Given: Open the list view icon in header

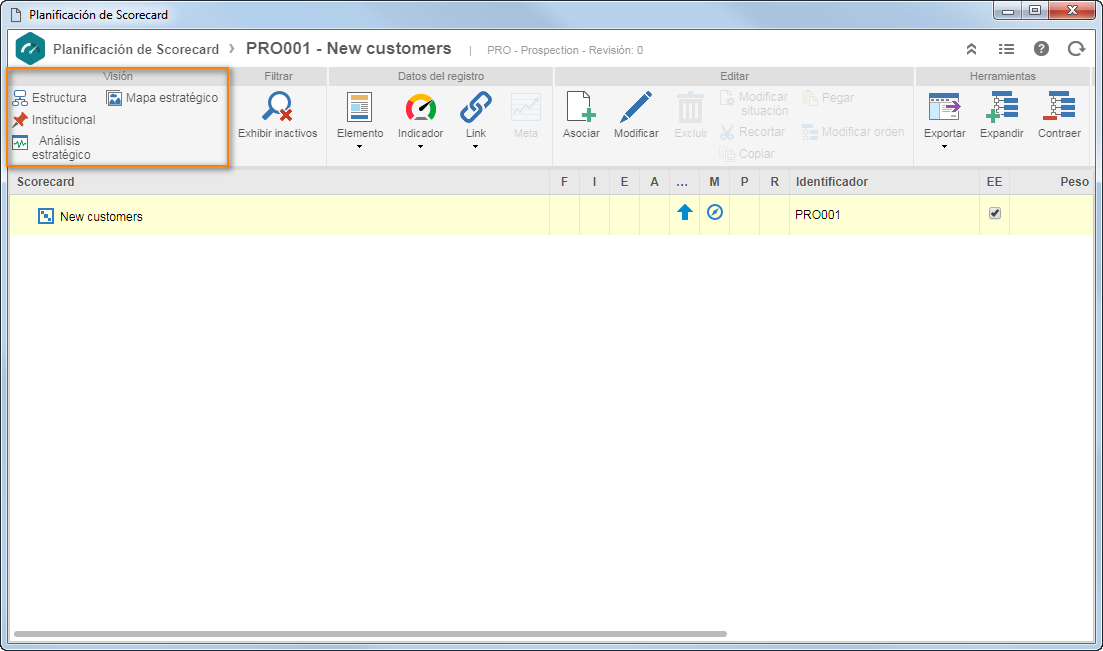Looking at the screenshot, I should pos(1007,49).
